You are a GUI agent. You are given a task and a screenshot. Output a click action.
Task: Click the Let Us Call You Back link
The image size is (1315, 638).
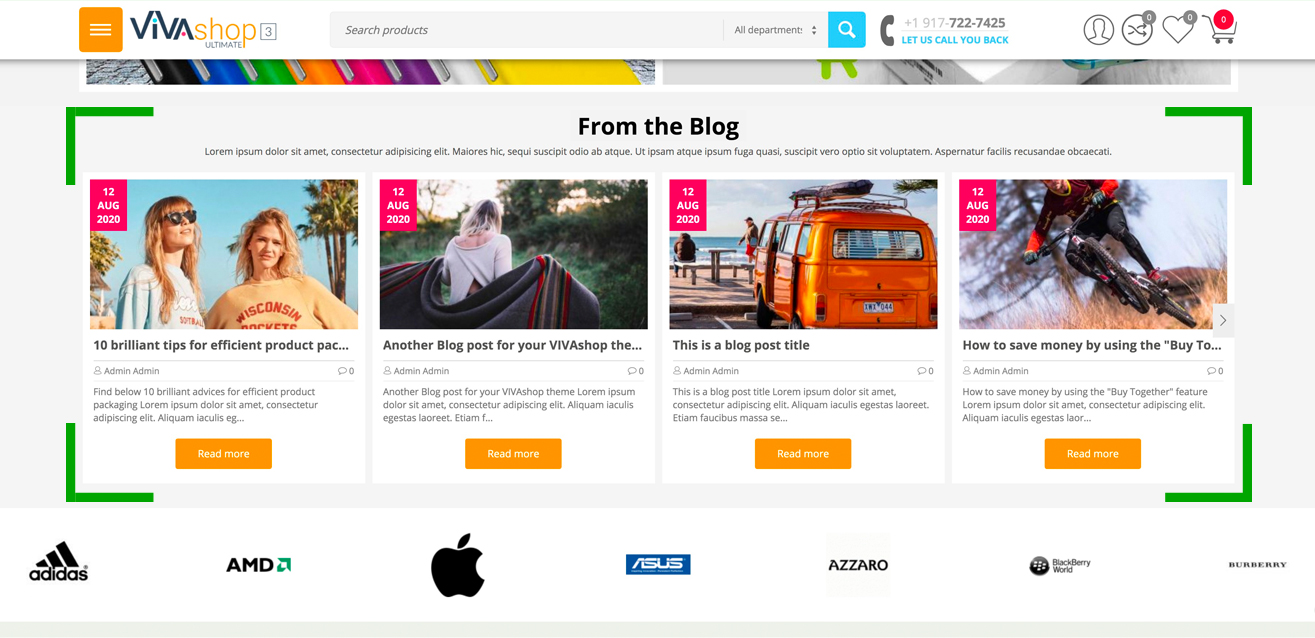coord(954,40)
